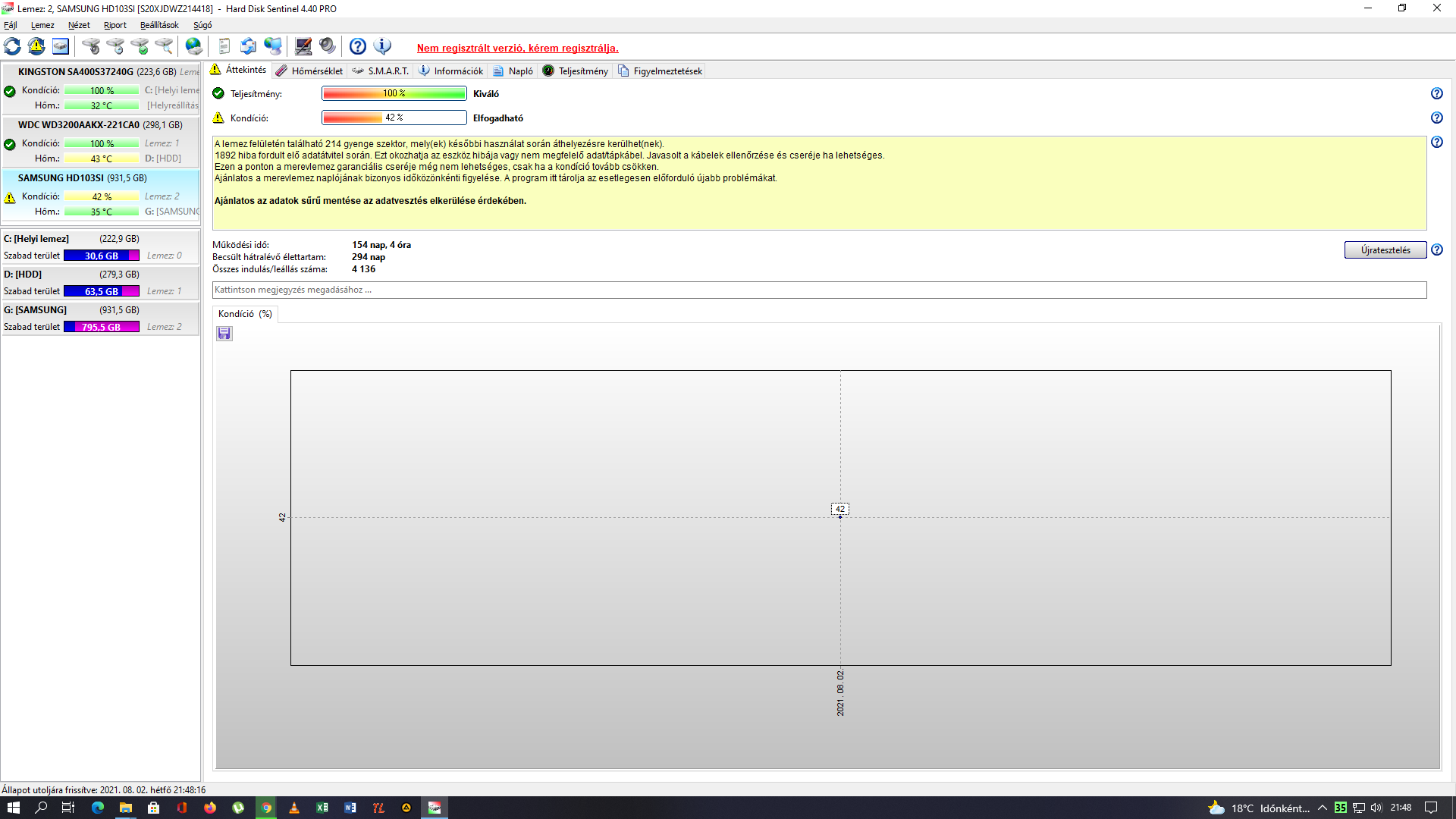Select the WDC WD3200AAKX-221CA0 disk
Viewport: 1456px width, 819px height.
101,141
